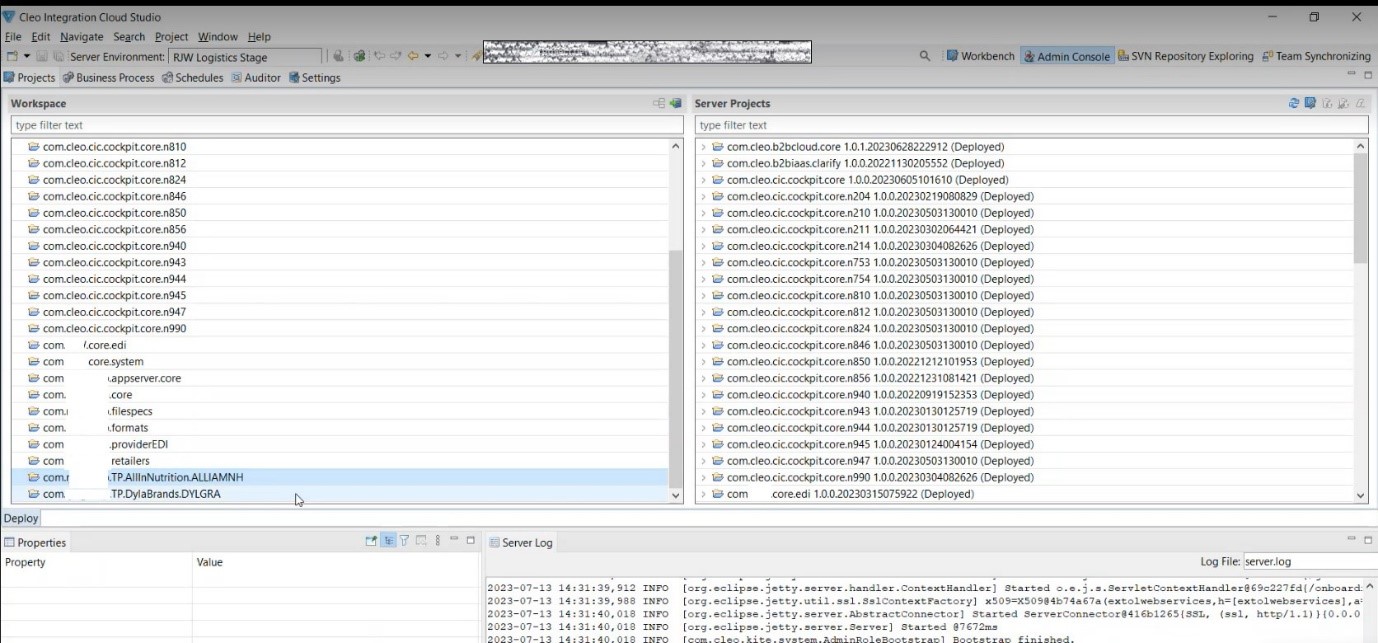This screenshot has width=1378, height=643.
Task: Click the New wizard icon in toolbar
Action: [x=12, y=57]
